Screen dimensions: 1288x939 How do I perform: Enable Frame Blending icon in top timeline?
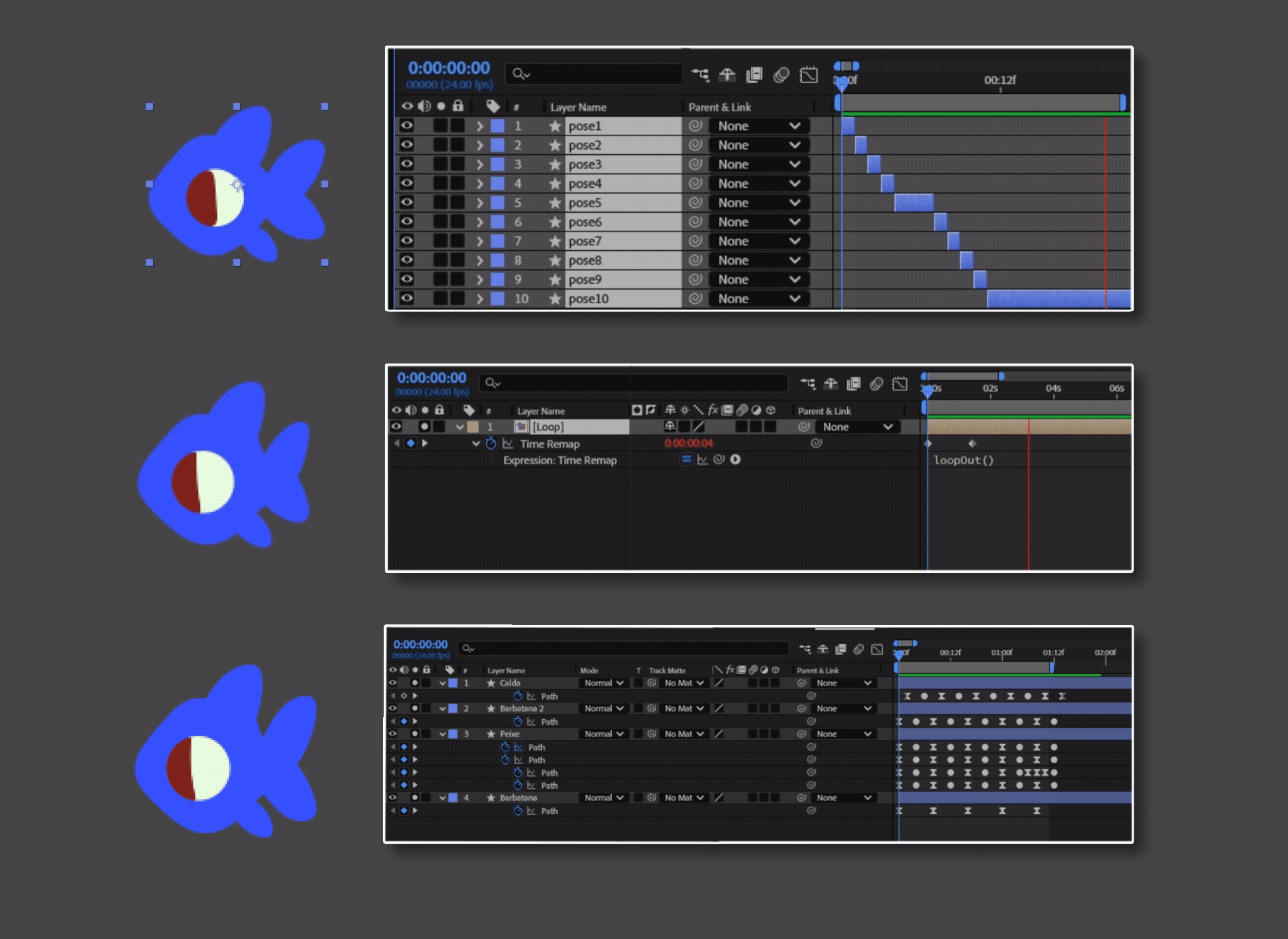(x=754, y=74)
